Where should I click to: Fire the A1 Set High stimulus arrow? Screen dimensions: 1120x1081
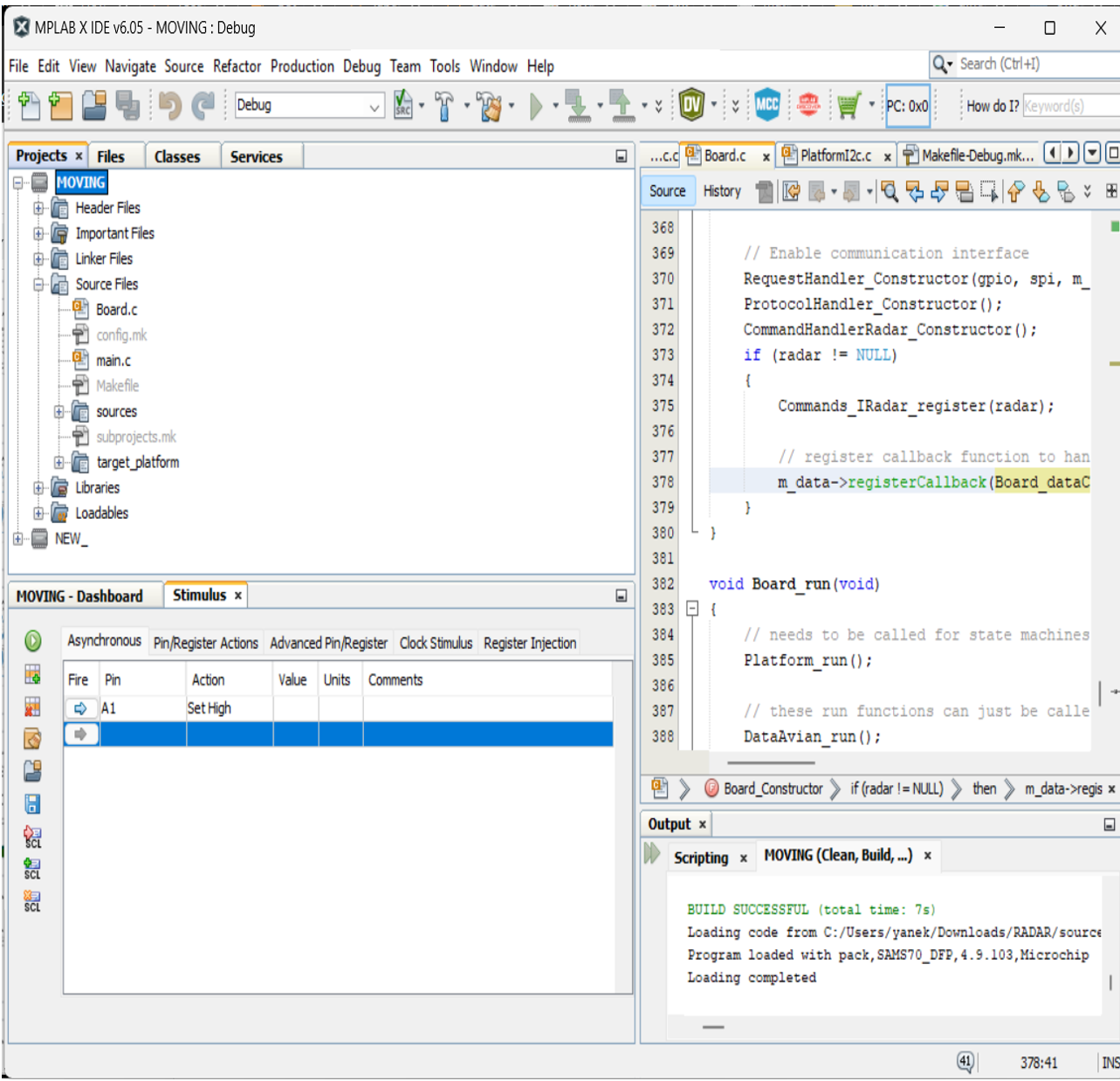(x=80, y=708)
